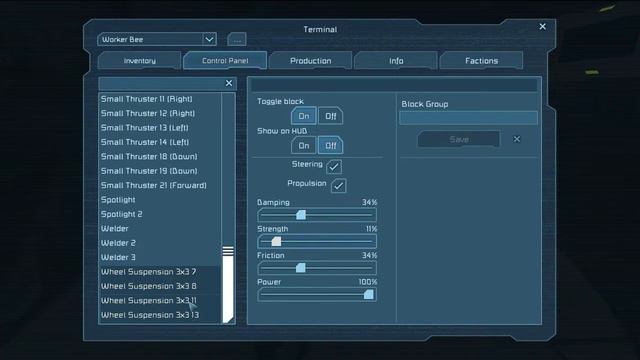The height and width of the screenshot is (360, 640).
Task: Adjust the Damping slider
Action: point(317,215)
